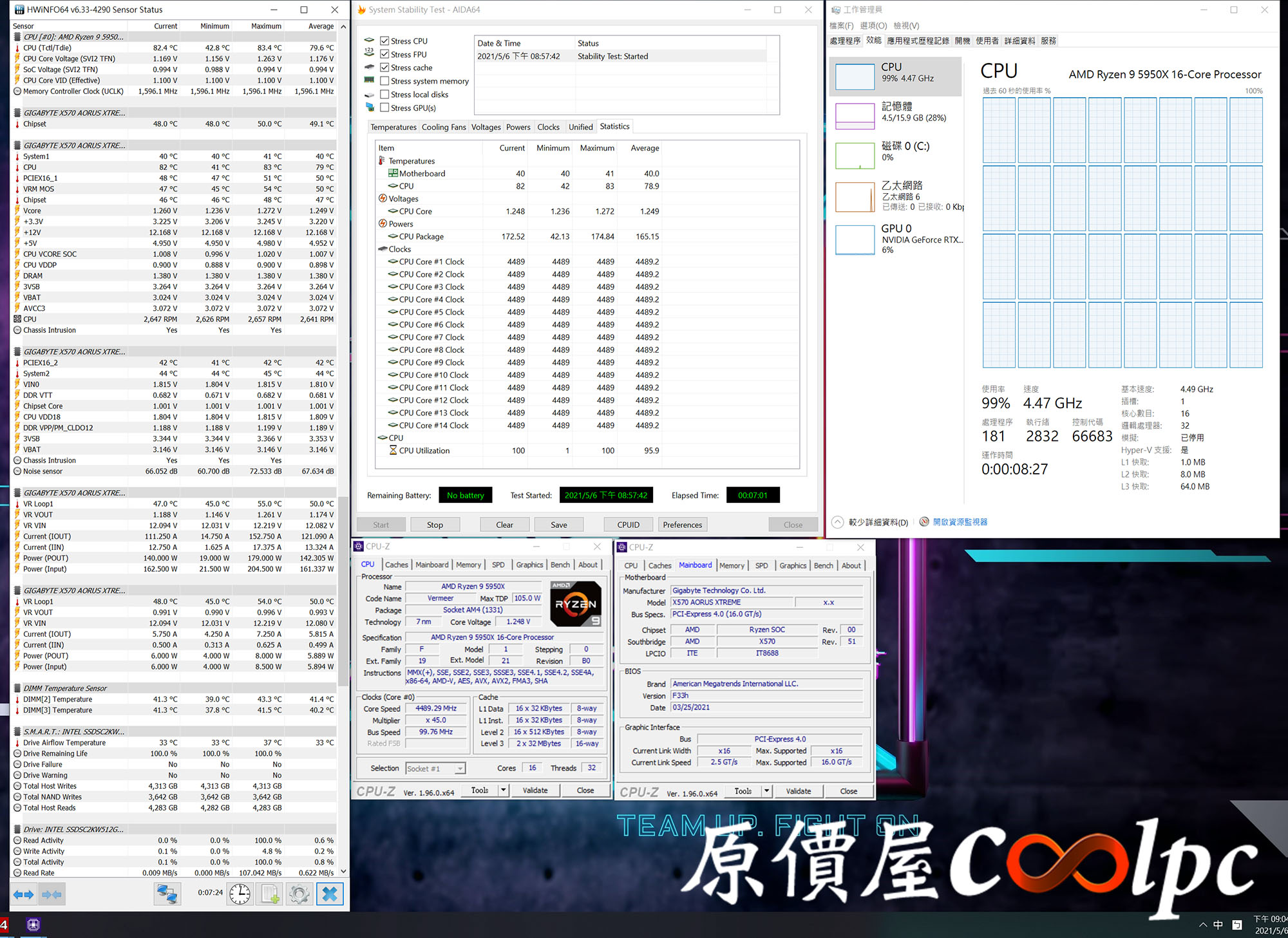
Task: Switch to 處理程序 tab in Task Manager
Action: coord(845,41)
